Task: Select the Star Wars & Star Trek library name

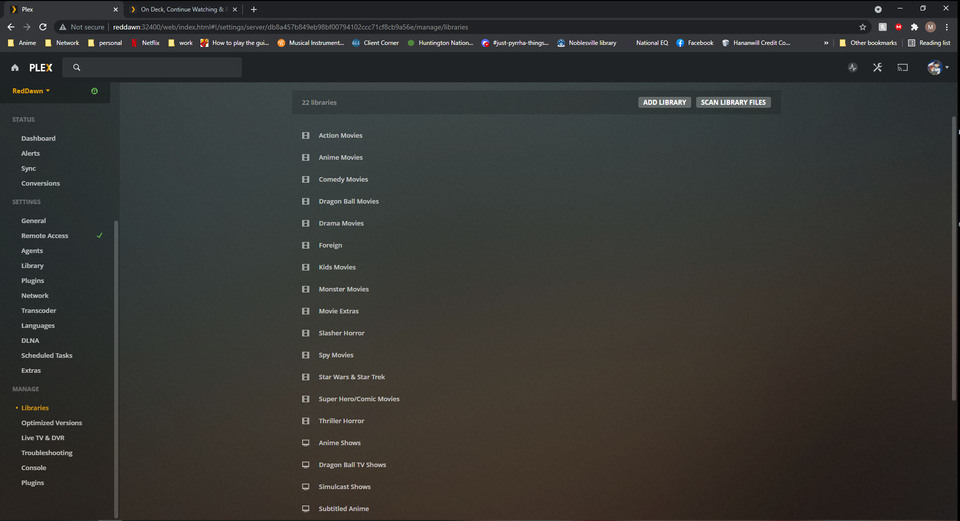Action: point(351,377)
